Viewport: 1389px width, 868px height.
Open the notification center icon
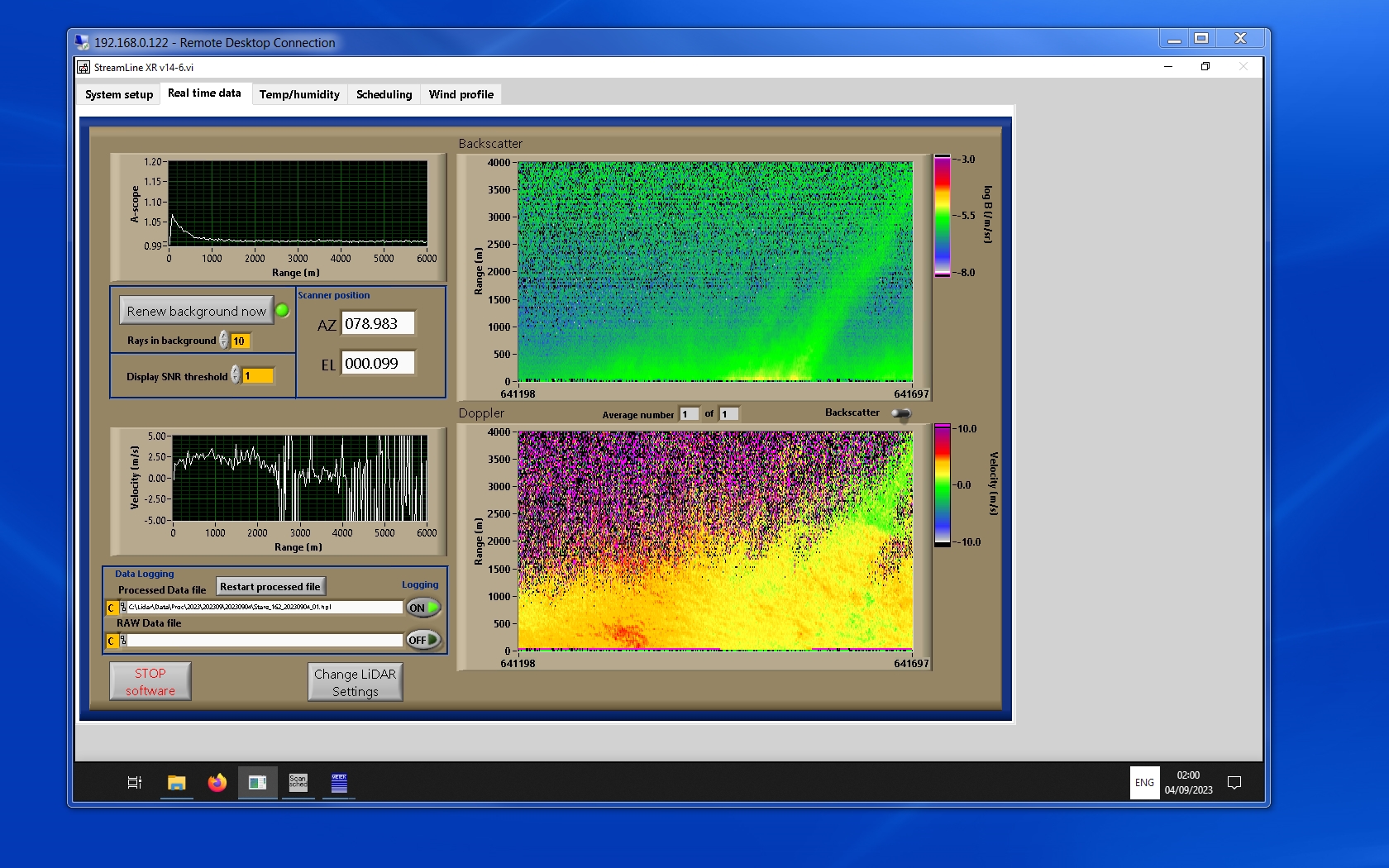(1234, 782)
